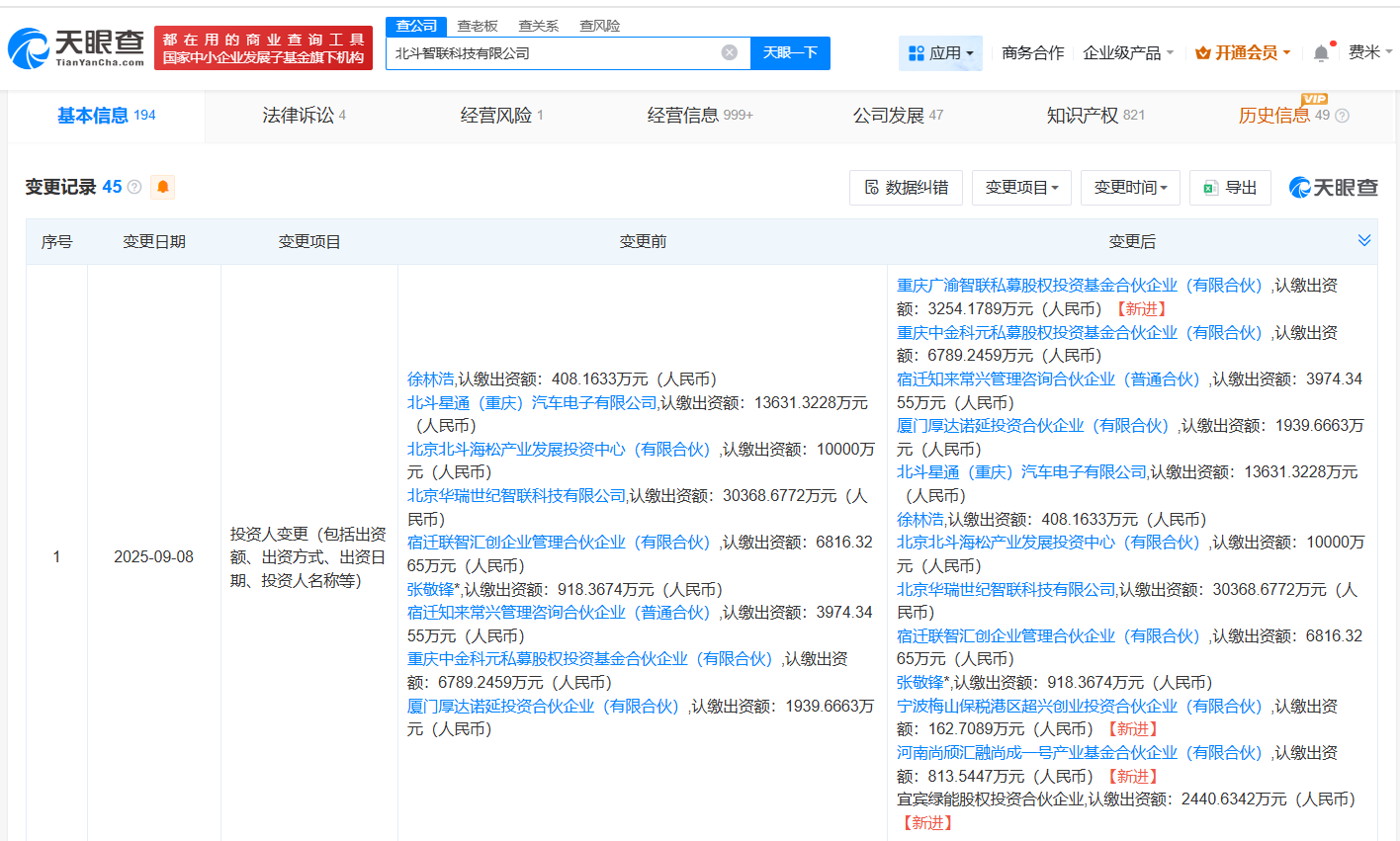Click the subscription bell beside 变更记录
Image resolution: width=1400 pixels, height=841 pixels.
(x=163, y=186)
